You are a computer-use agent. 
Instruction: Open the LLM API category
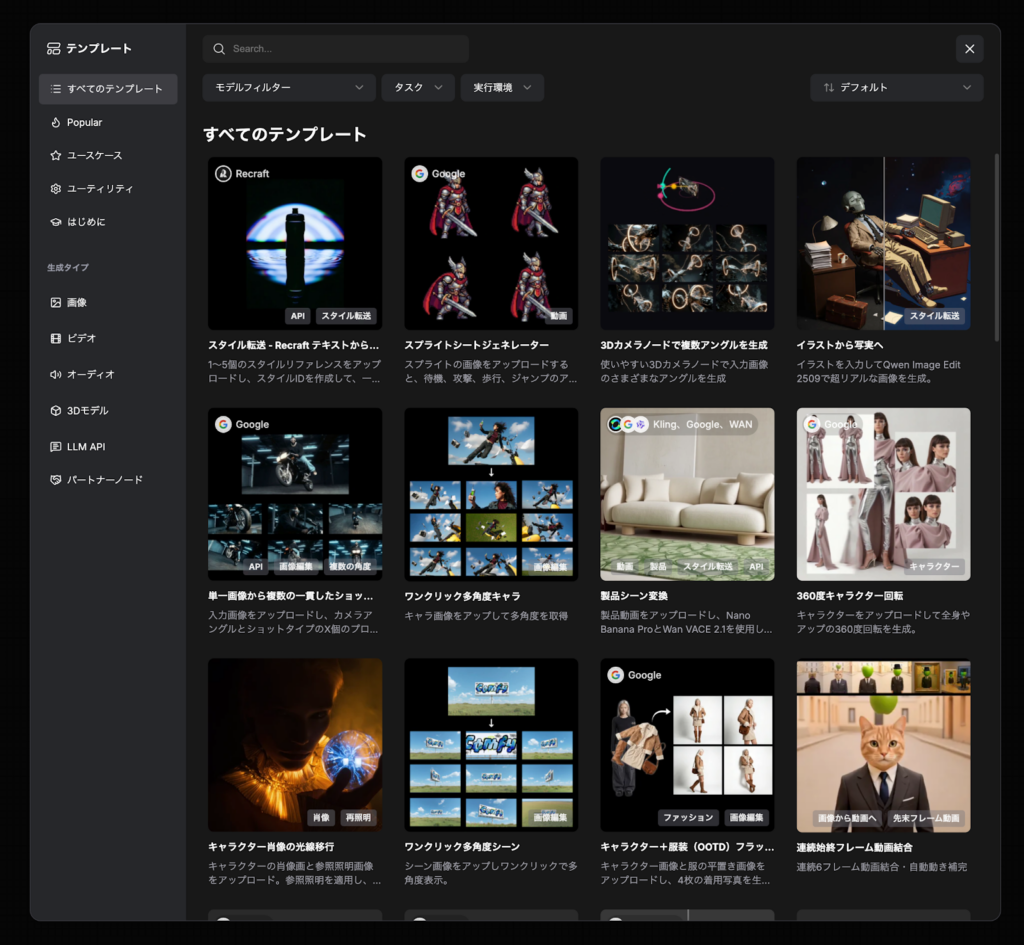pos(85,447)
